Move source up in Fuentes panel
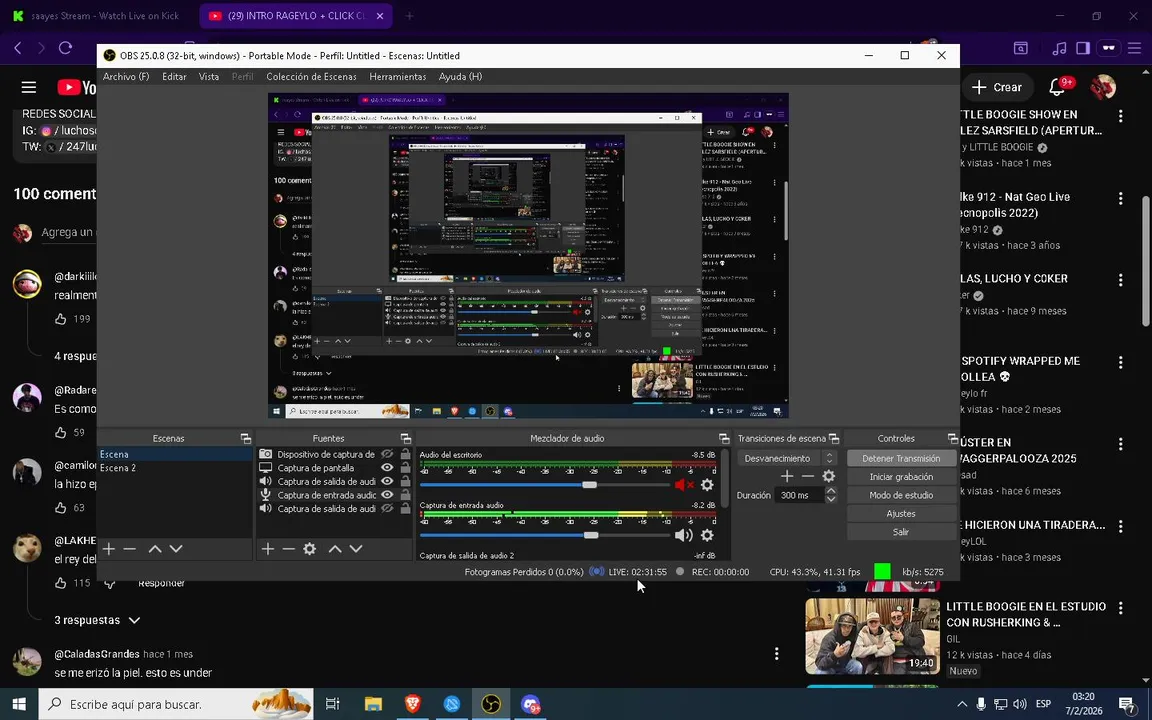This screenshot has height=720, width=1152. click(x=335, y=549)
